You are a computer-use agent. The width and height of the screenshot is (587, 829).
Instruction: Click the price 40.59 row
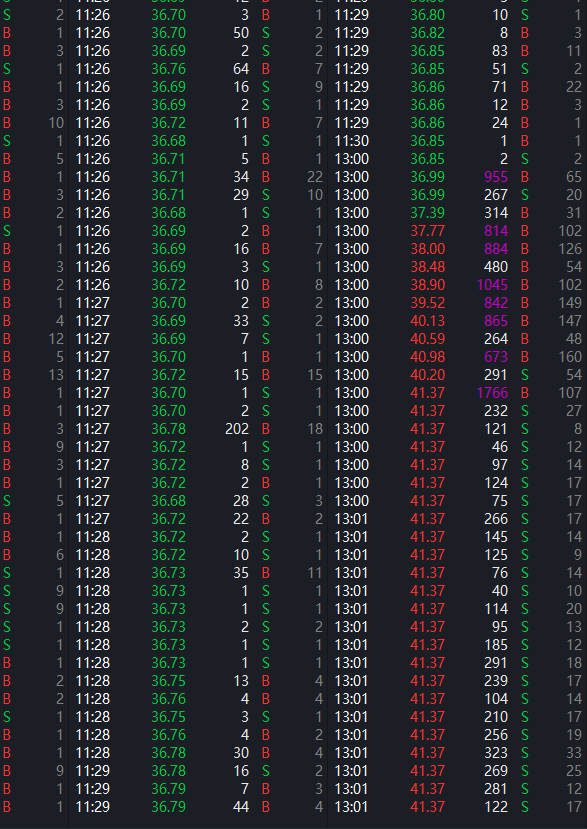coord(457,339)
